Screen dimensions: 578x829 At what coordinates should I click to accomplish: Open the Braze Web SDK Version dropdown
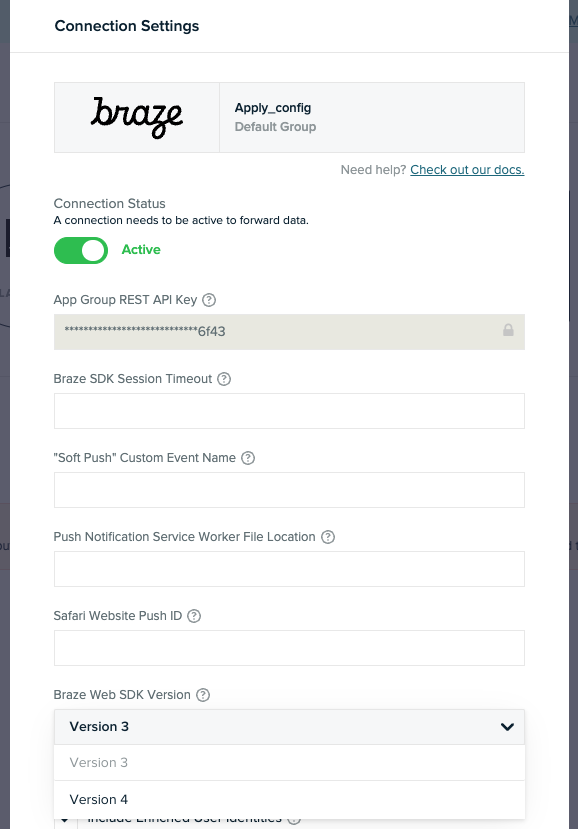(x=289, y=727)
